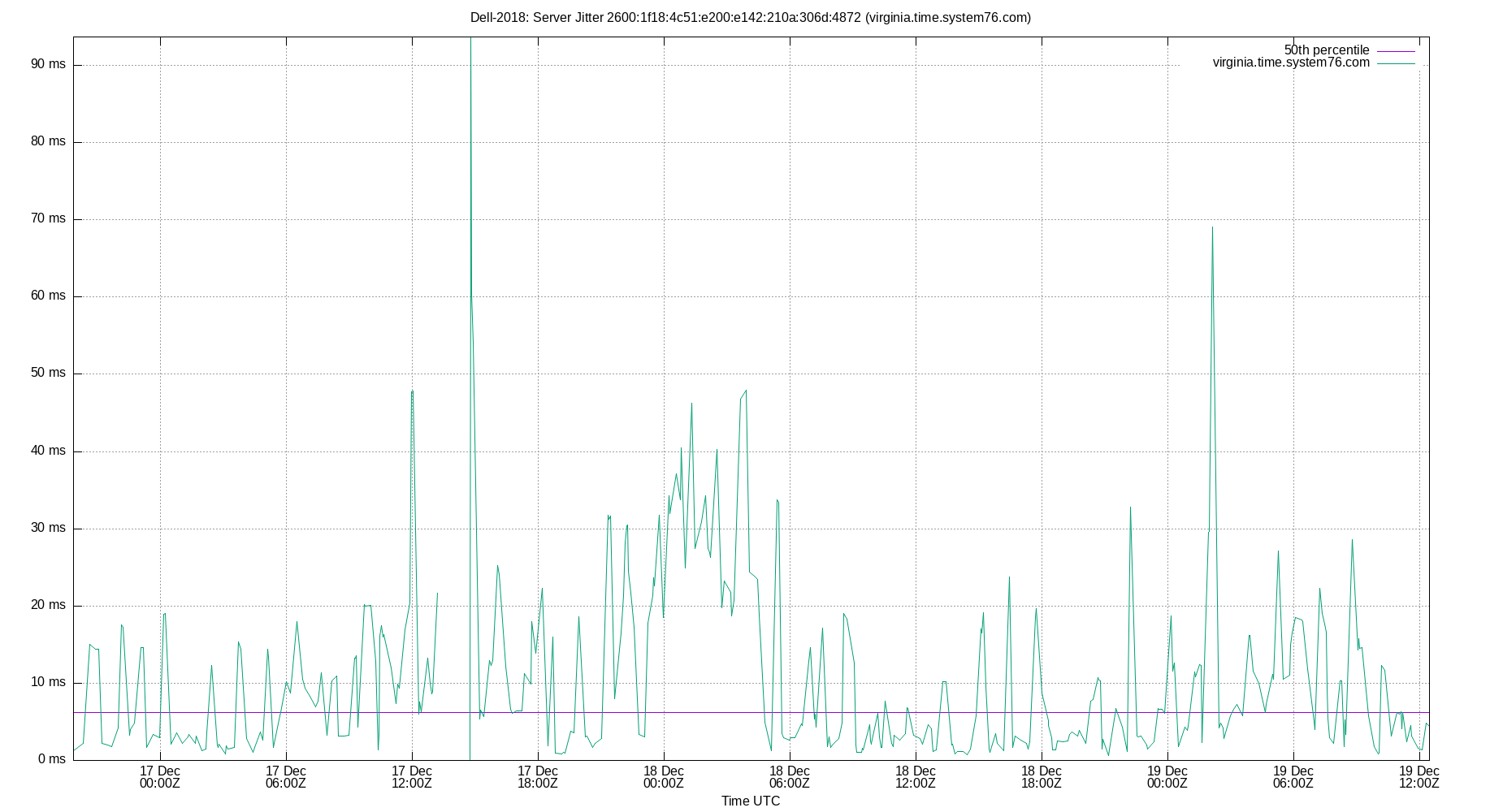Click the "19 Dec 06:00Z" x-axis label

pyautogui.click(x=1293, y=778)
